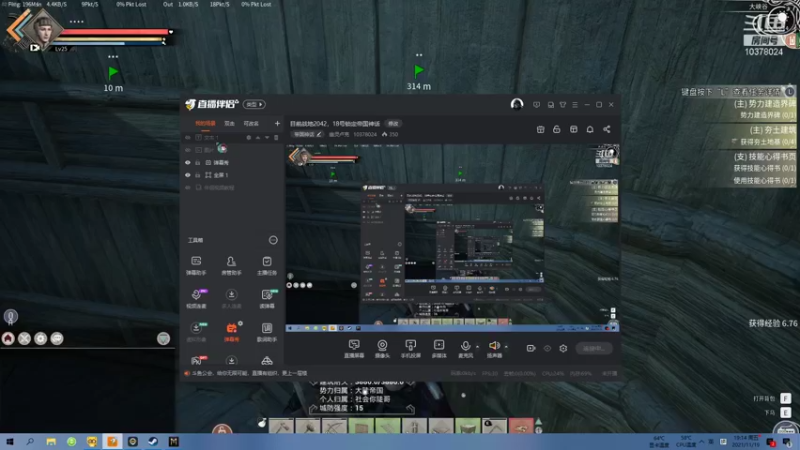The image size is (800, 450).
Task: Hide the 全屏 1 source layer
Action: point(188,175)
